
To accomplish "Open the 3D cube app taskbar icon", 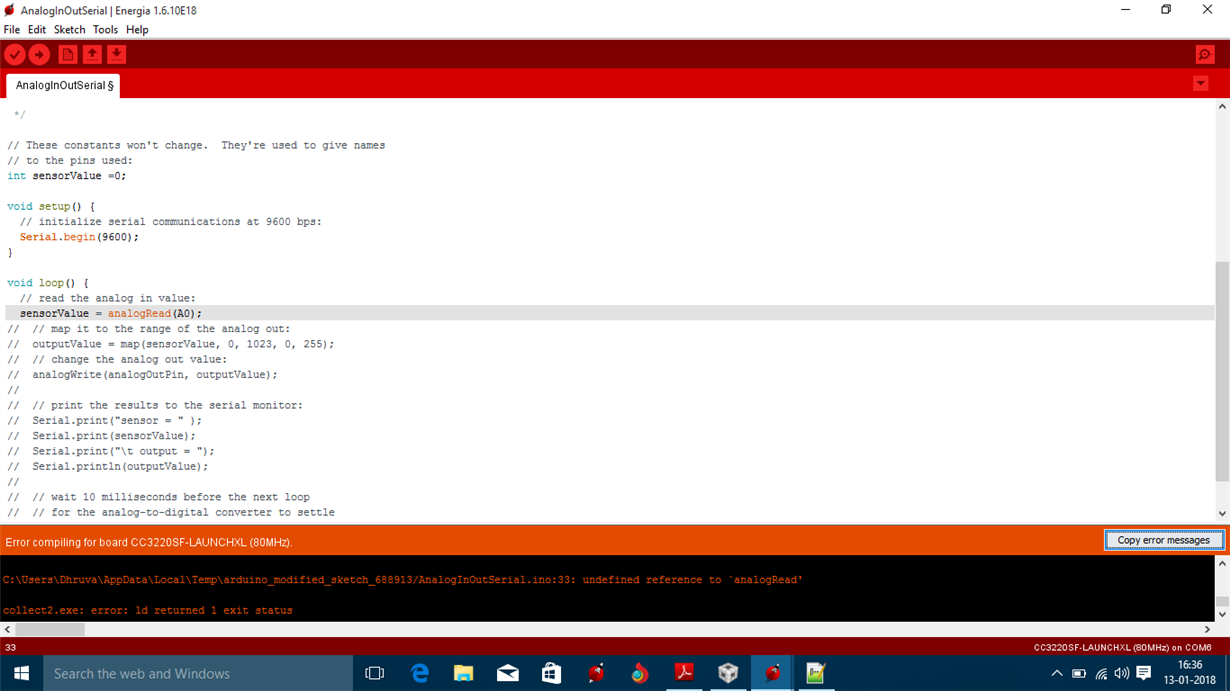I will [728, 674].
